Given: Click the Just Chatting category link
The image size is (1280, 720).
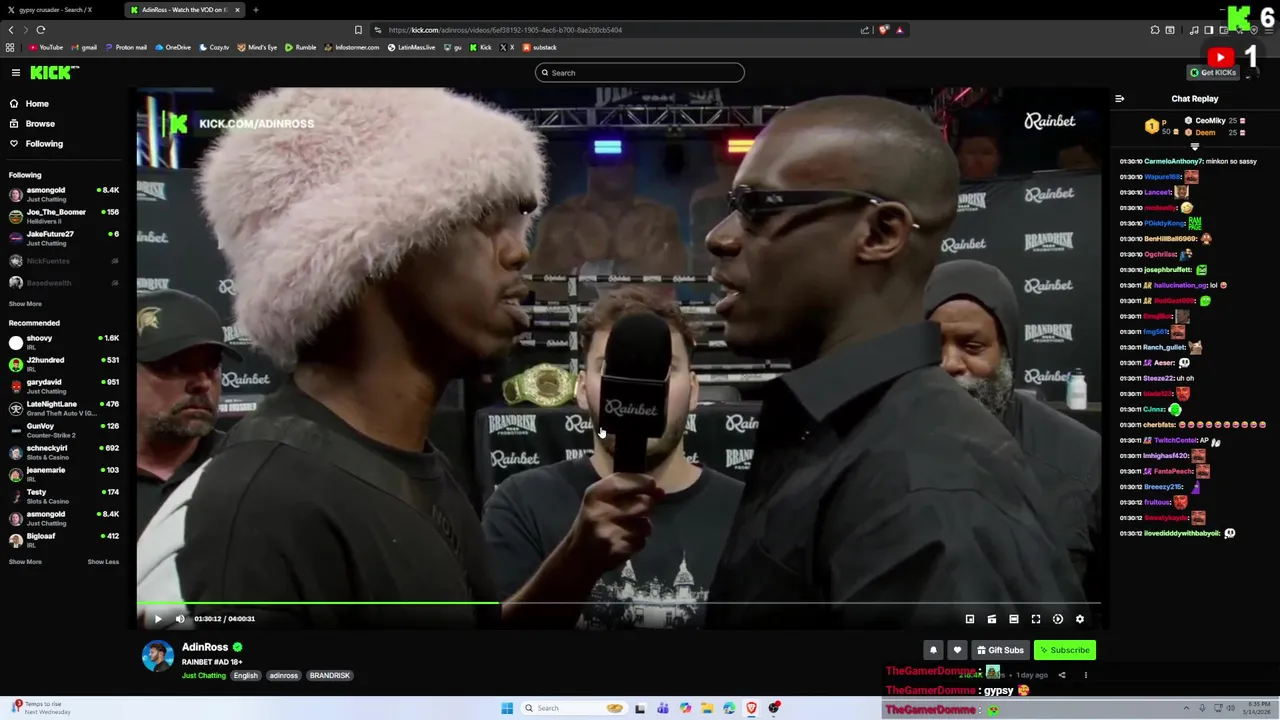Looking at the screenshot, I should pos(204,676).
